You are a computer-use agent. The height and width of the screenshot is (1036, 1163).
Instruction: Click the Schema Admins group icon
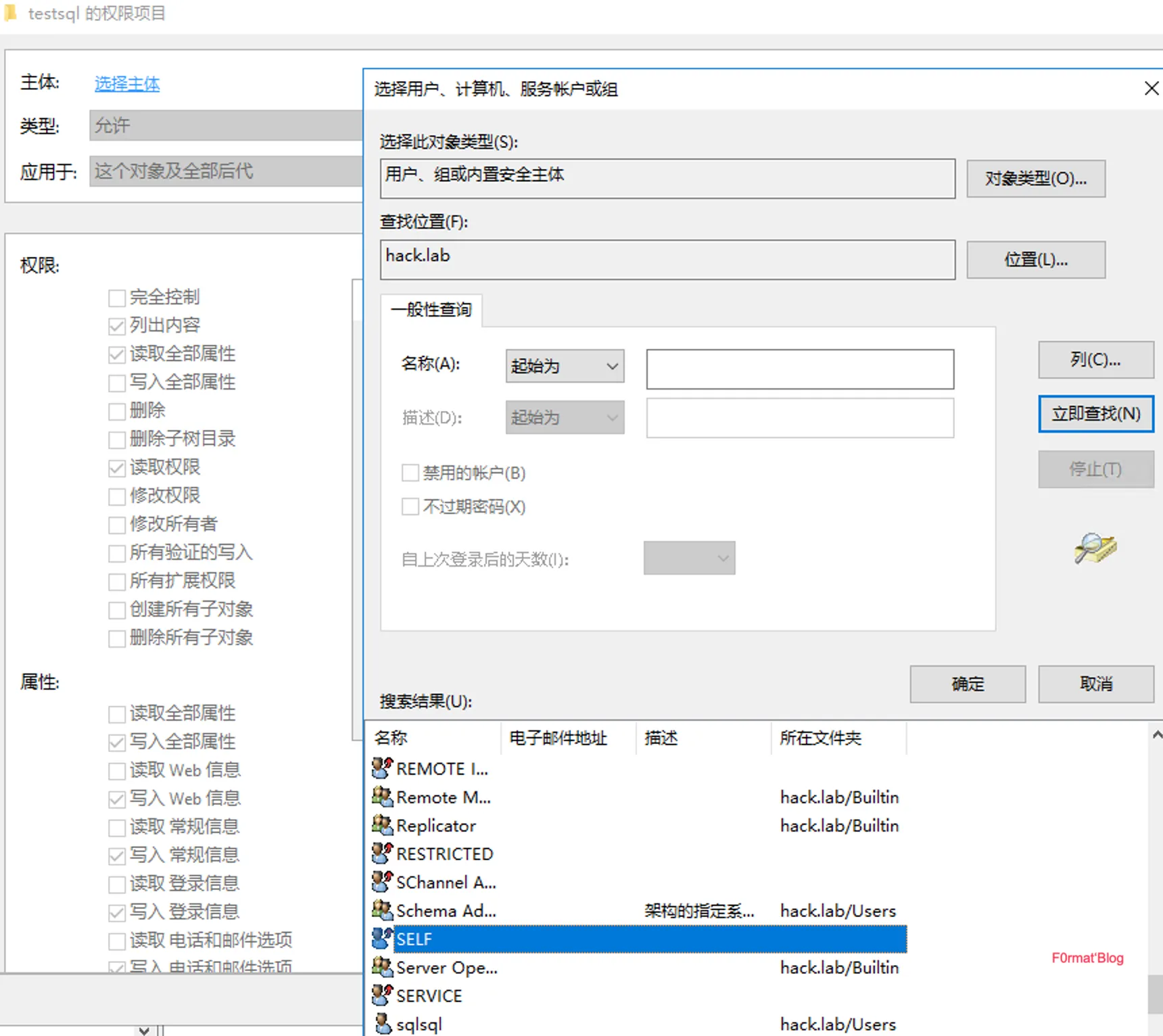click(x=383, y=910)
